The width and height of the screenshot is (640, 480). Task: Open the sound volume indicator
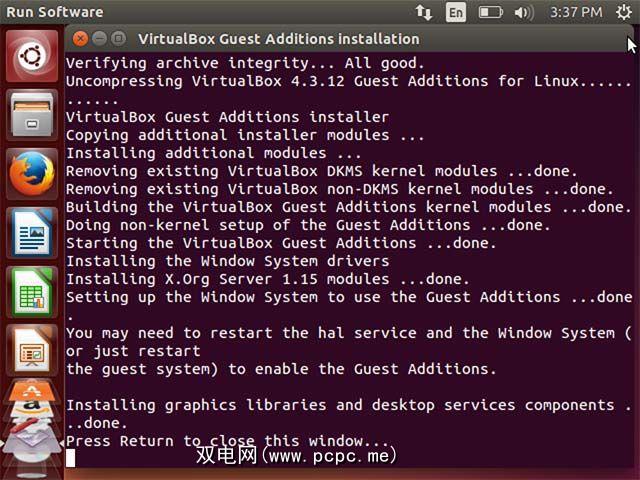tap(524, 12)
